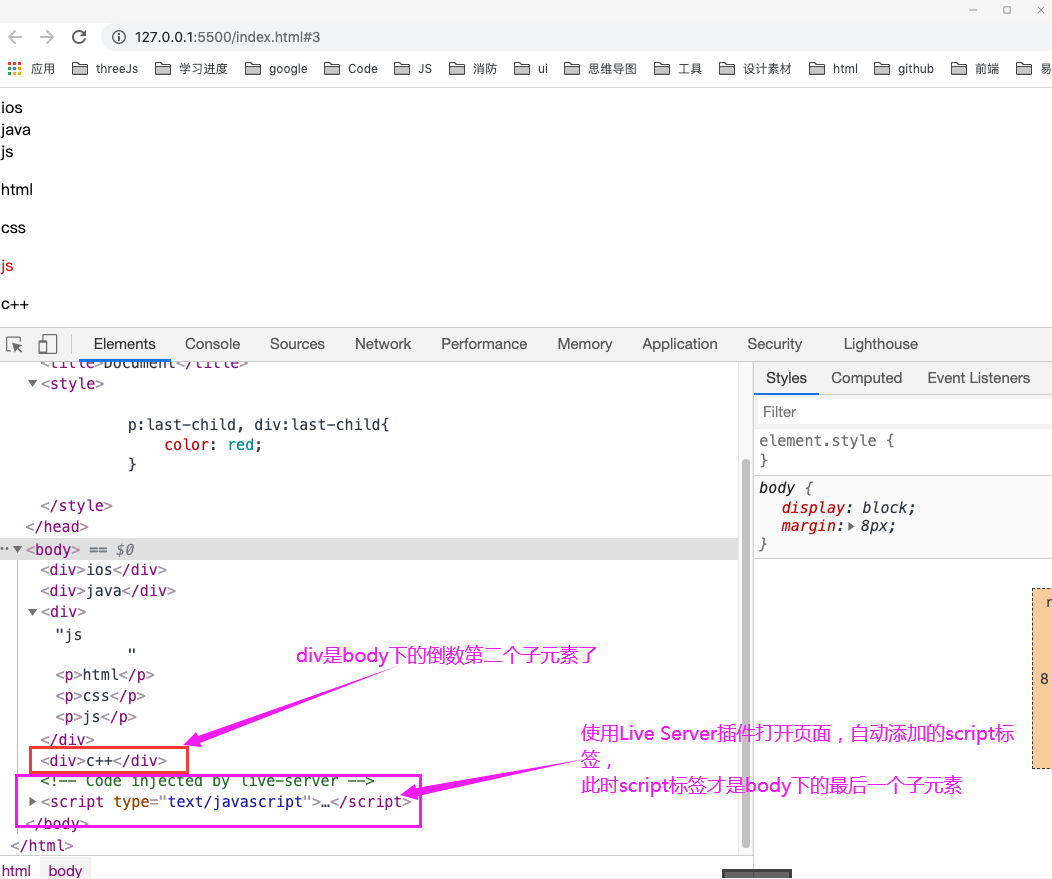Open the 消防 bookmark folder
1052x879 pixels.
pyautogui.click(x=473, y=68)
